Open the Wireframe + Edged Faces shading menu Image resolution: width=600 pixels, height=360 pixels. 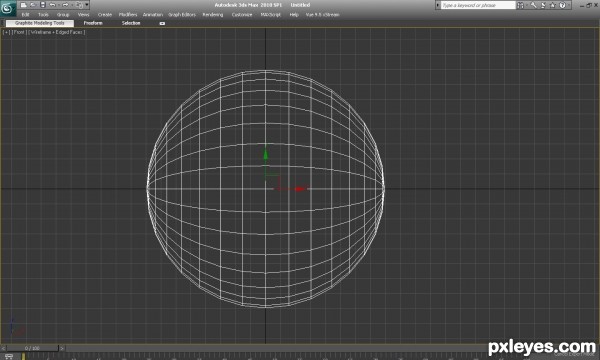coord(57,32)
